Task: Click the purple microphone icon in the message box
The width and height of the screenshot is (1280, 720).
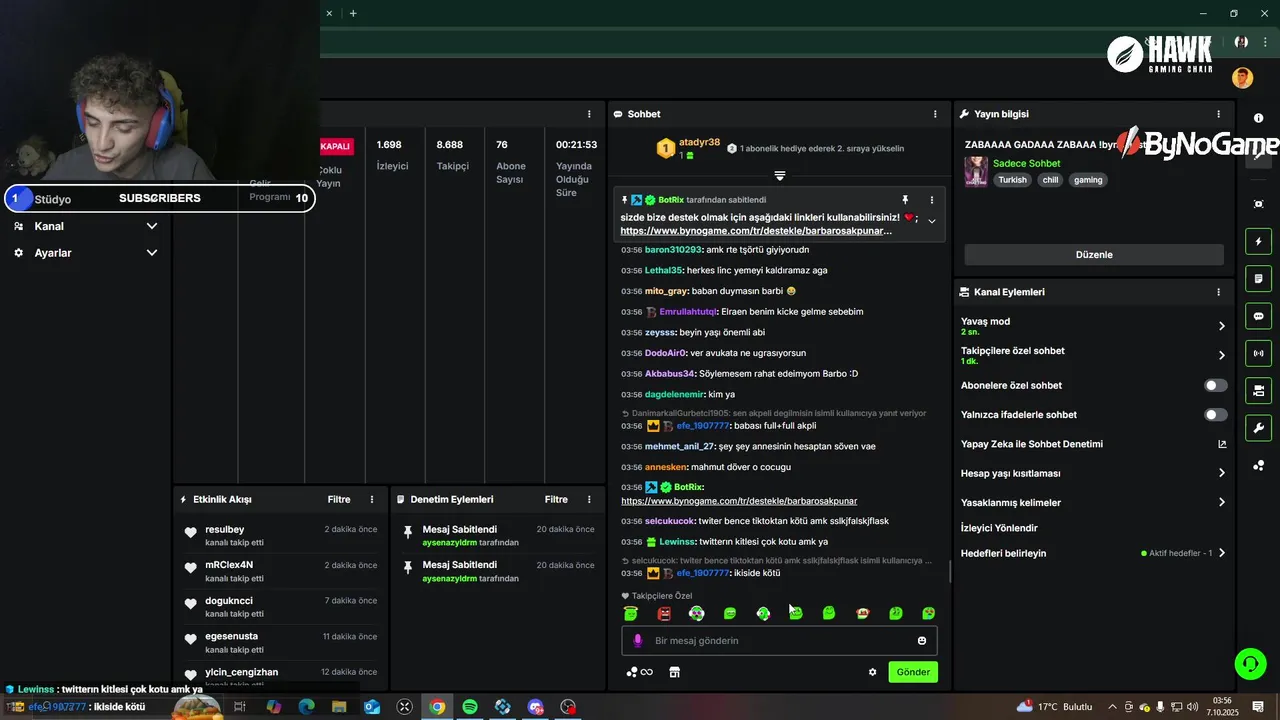Action: [x=638, y=641]
